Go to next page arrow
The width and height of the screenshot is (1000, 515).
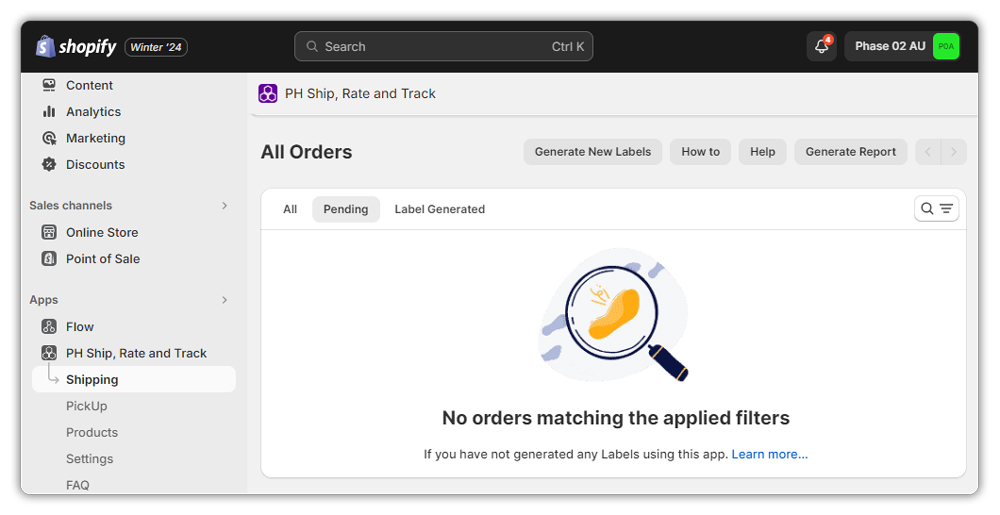click(x=954, y=152)
